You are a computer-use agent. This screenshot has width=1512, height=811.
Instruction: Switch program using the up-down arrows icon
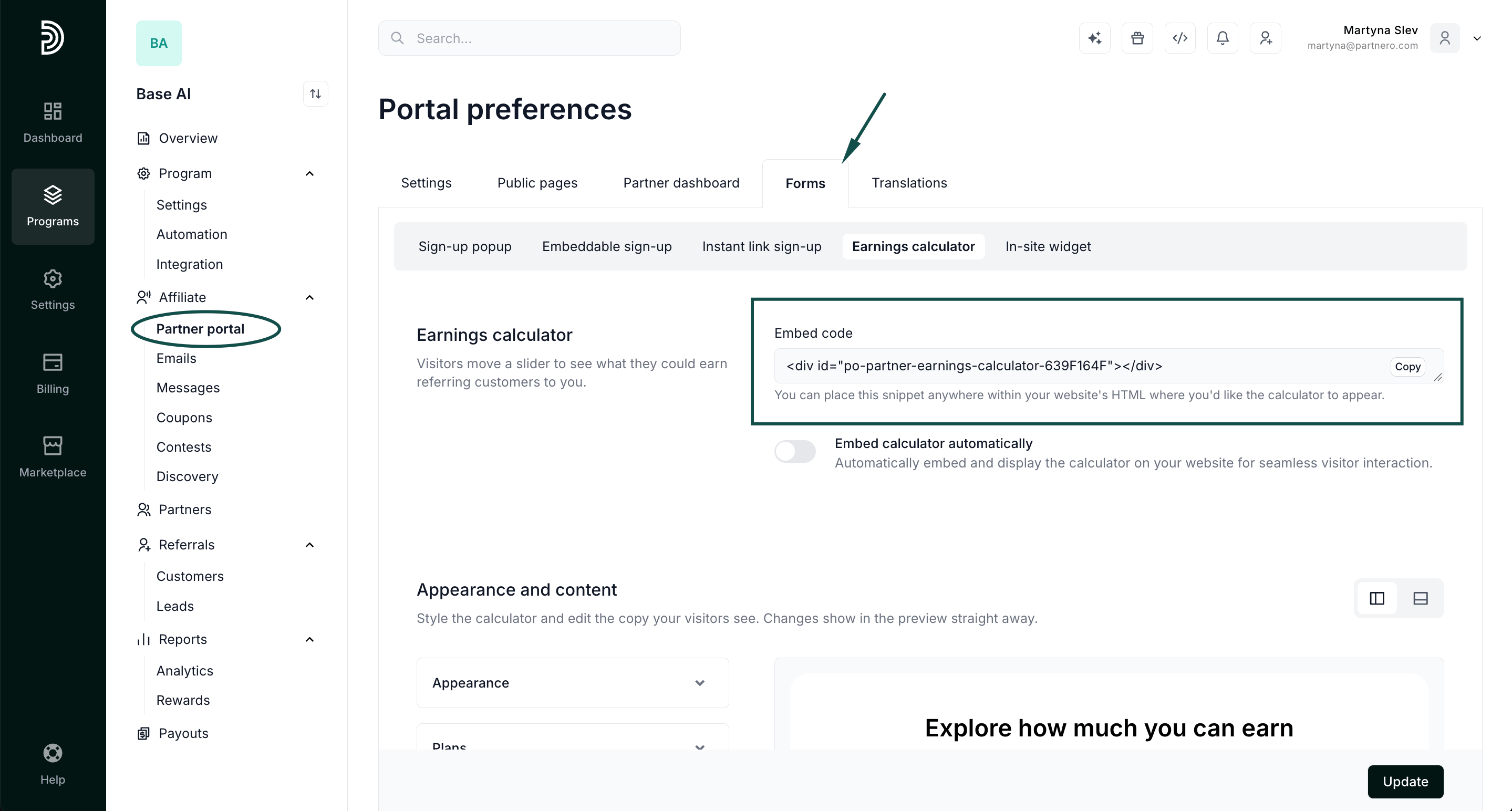pyautogui.click(x=315, y=94)
